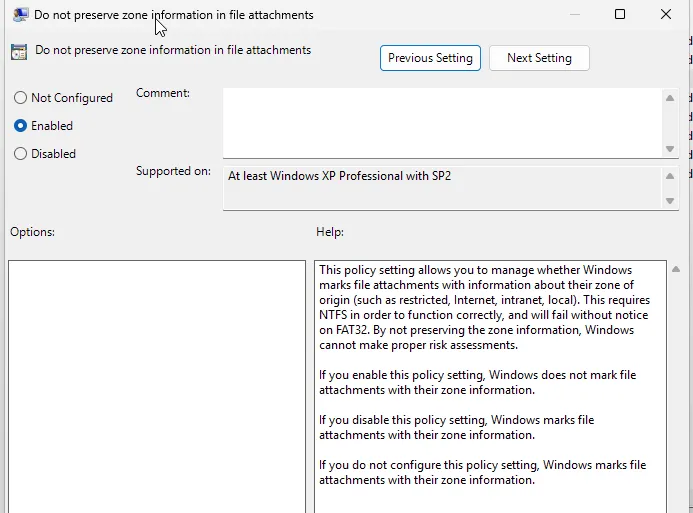Click the policy setting icon beside the heading

pos(19,52)
